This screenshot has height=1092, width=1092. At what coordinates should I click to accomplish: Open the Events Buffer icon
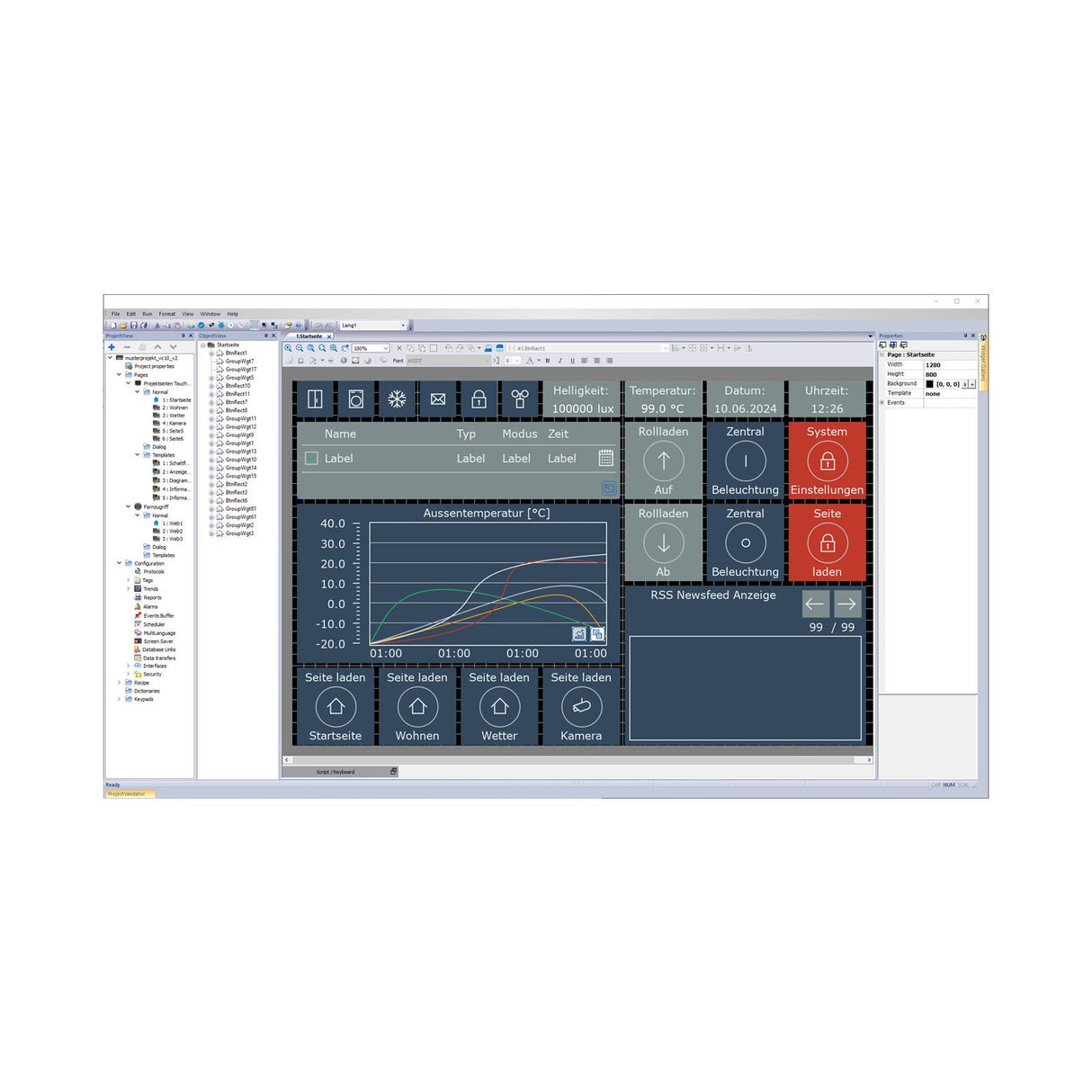point(137,615)
